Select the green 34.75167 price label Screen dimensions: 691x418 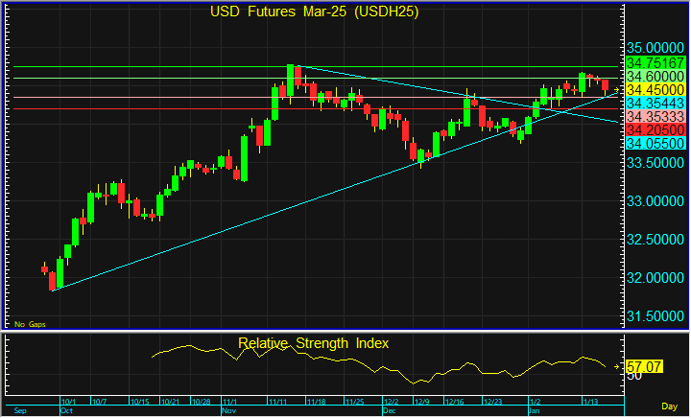click(655, 62)
